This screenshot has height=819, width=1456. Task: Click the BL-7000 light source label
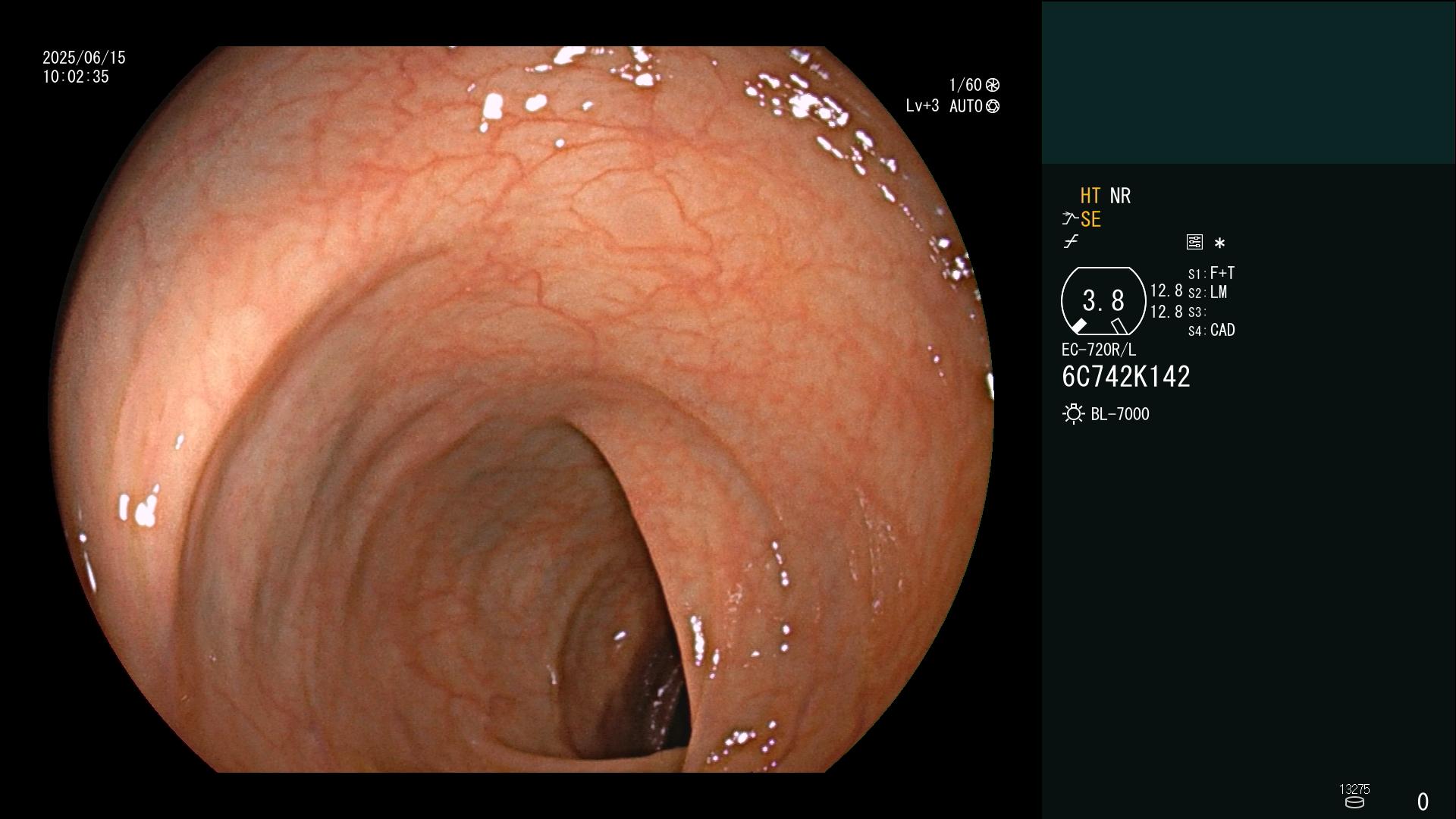(x=1120, y=414)
